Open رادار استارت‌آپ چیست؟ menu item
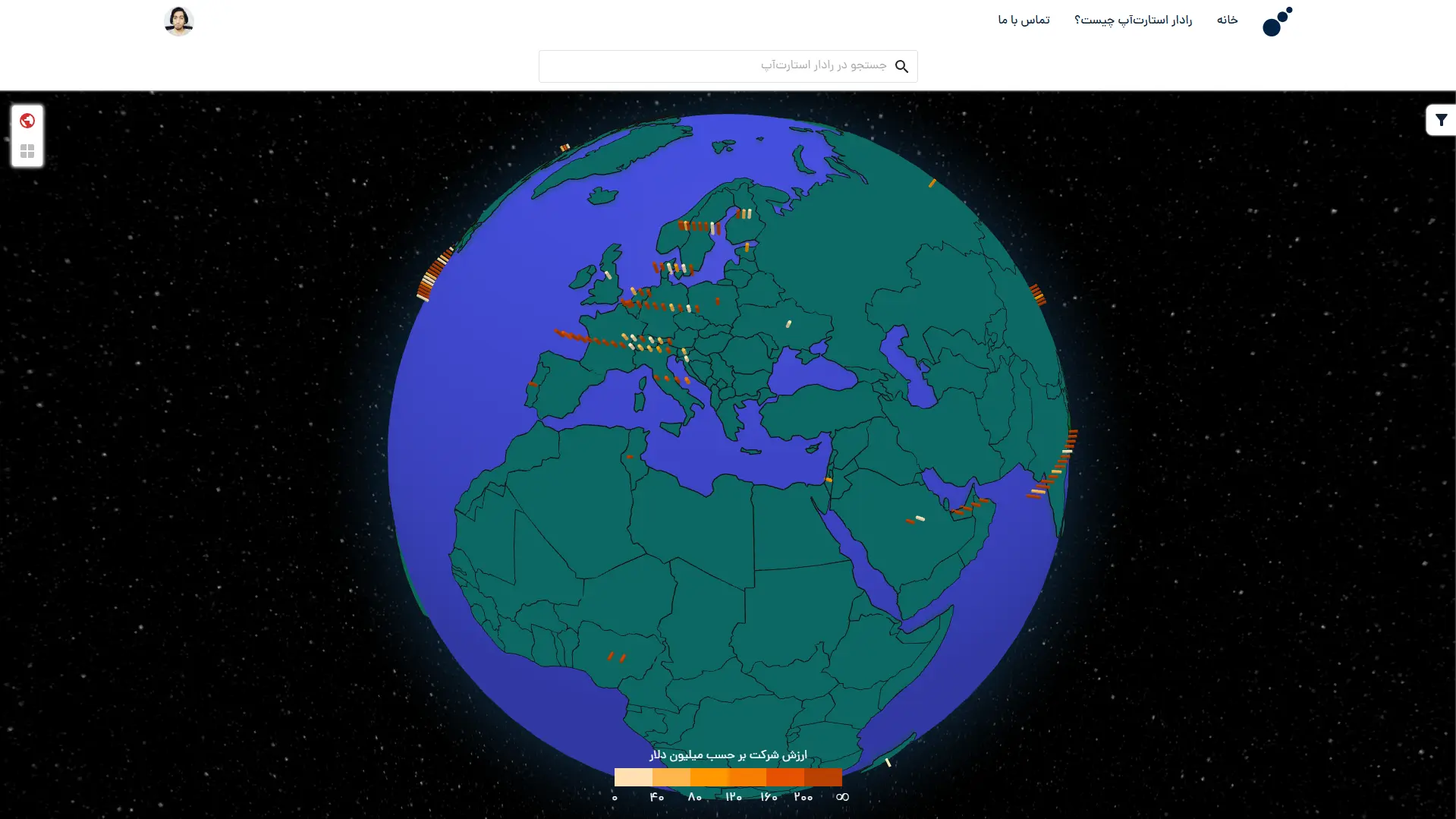The height and width of the screenshot is (819, 1456). point(1134,20)
